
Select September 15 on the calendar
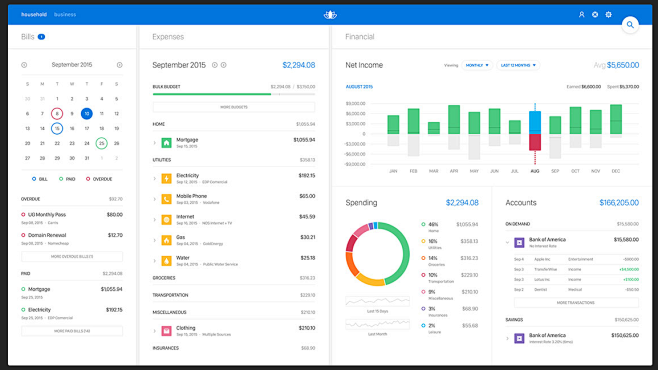click(57, 128)
